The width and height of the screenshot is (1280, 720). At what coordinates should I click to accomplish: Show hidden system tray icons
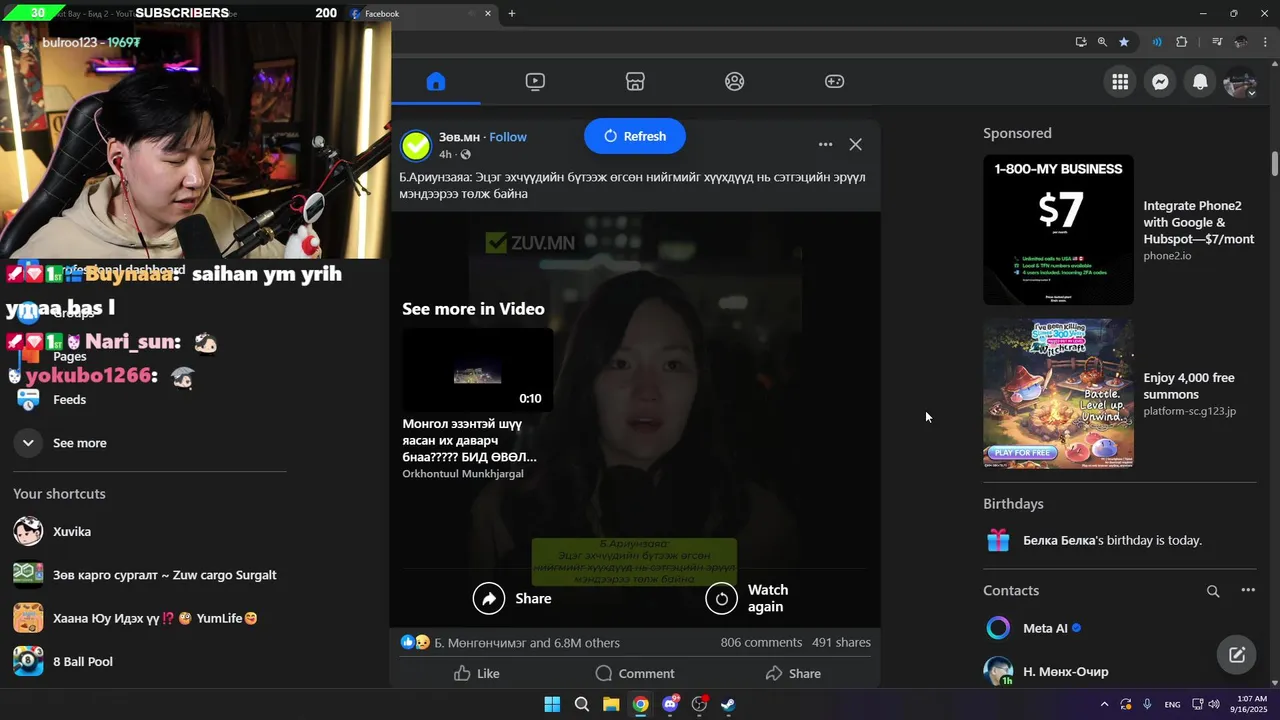click(x=1104, y=704)
